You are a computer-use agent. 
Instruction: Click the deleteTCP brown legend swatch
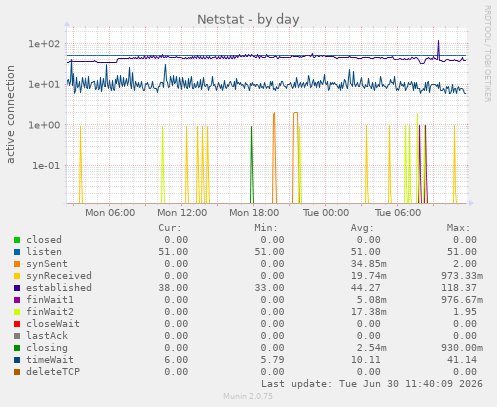click(x=17, y=372)
